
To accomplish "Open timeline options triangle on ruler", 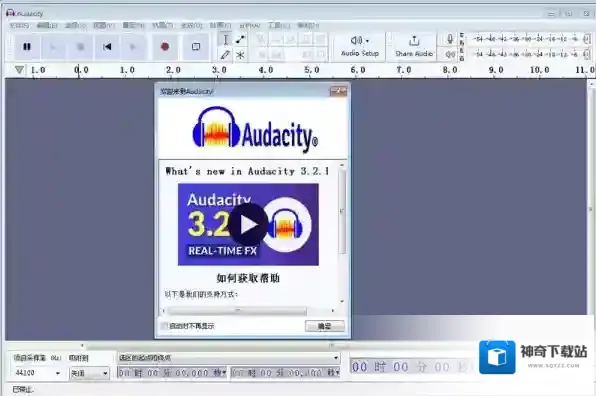I will point(19,70).
